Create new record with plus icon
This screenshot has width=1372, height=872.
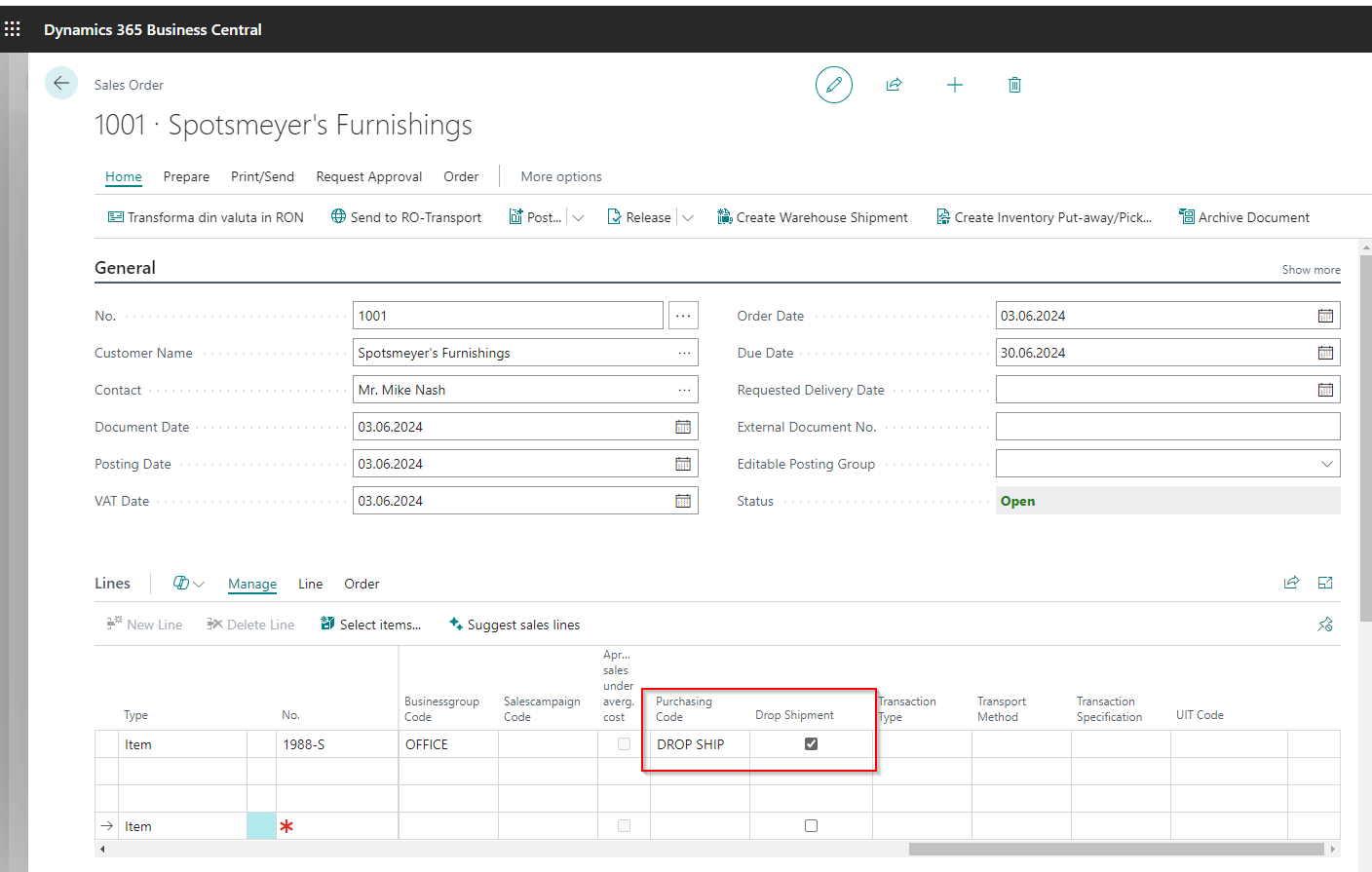click(955, 85)
